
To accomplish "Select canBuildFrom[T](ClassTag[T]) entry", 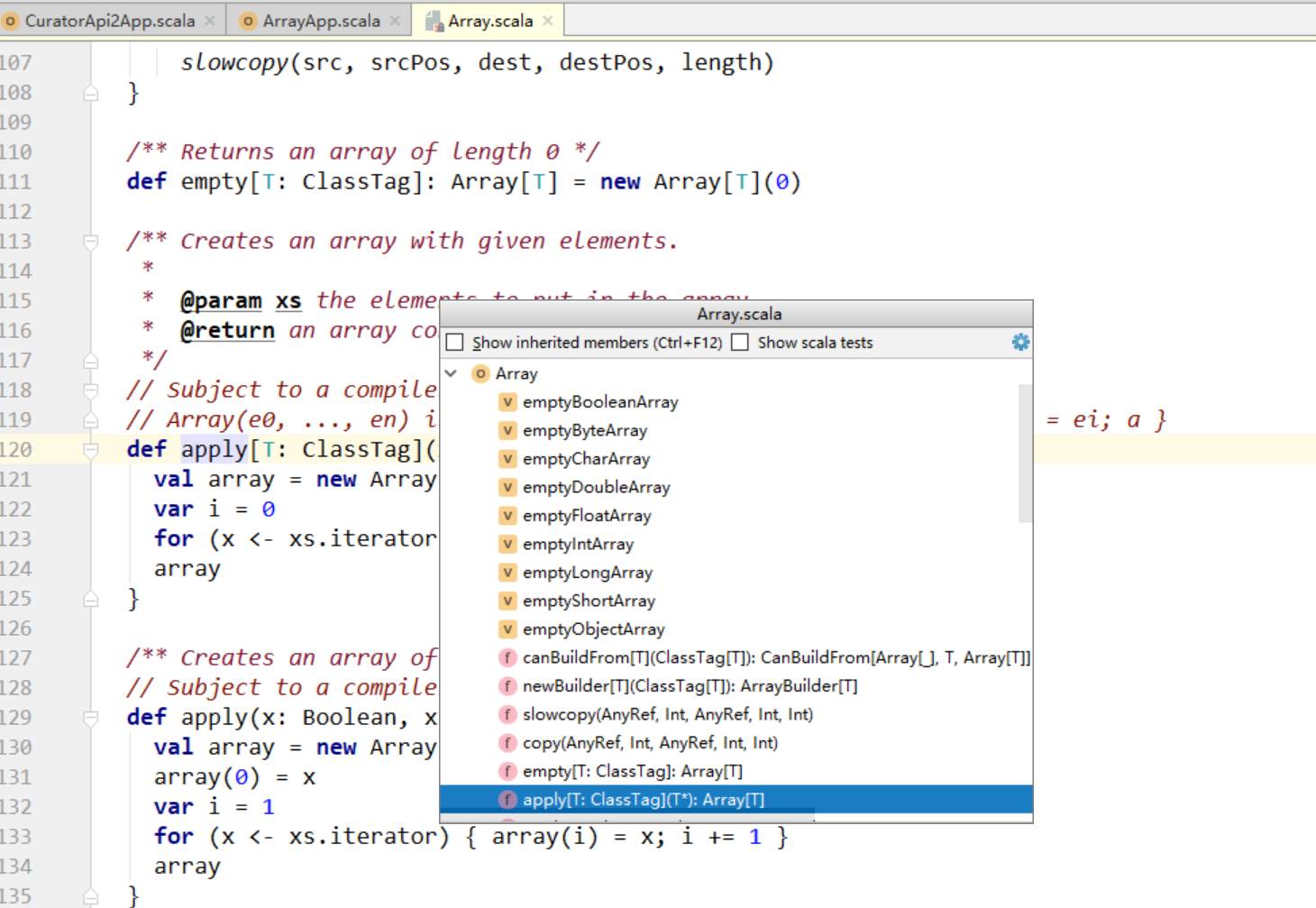I will point(776,657).
